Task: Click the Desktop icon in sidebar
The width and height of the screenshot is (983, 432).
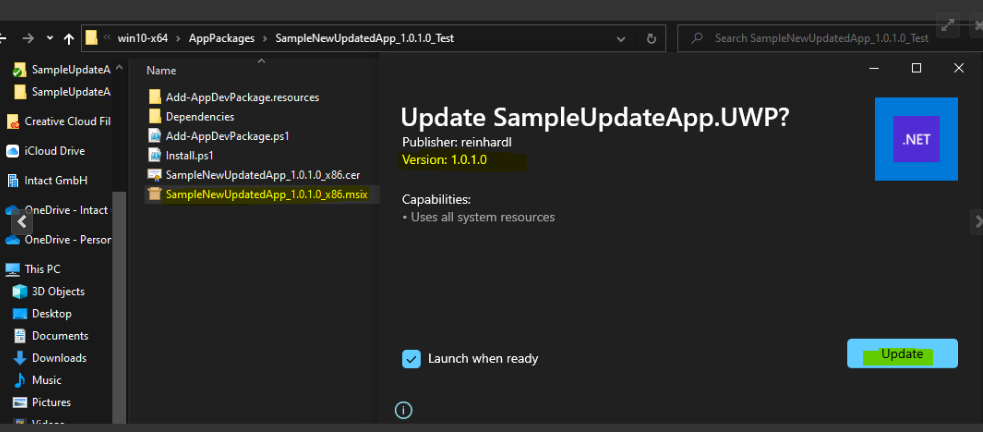Action: (x=20, y=313)
